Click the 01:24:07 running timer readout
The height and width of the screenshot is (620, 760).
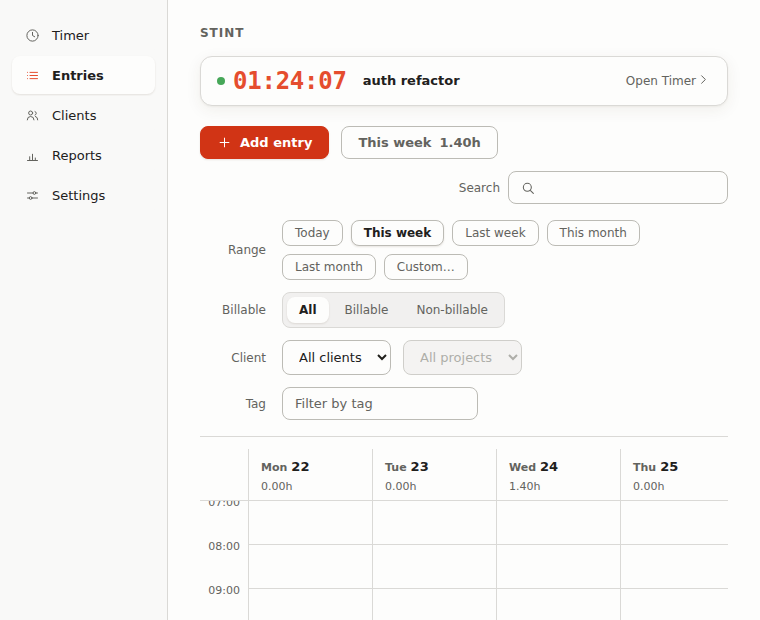[x=289, y=80]
